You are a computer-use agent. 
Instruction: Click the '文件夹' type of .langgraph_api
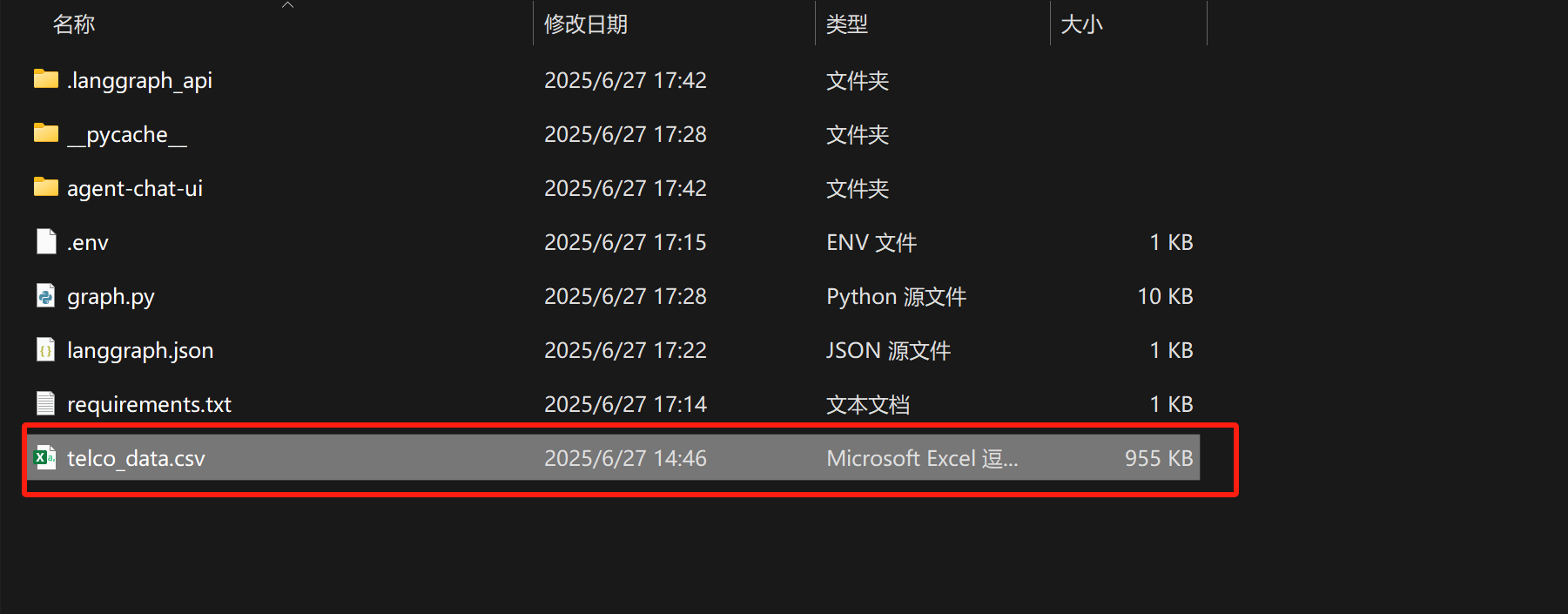pos(858,80)
